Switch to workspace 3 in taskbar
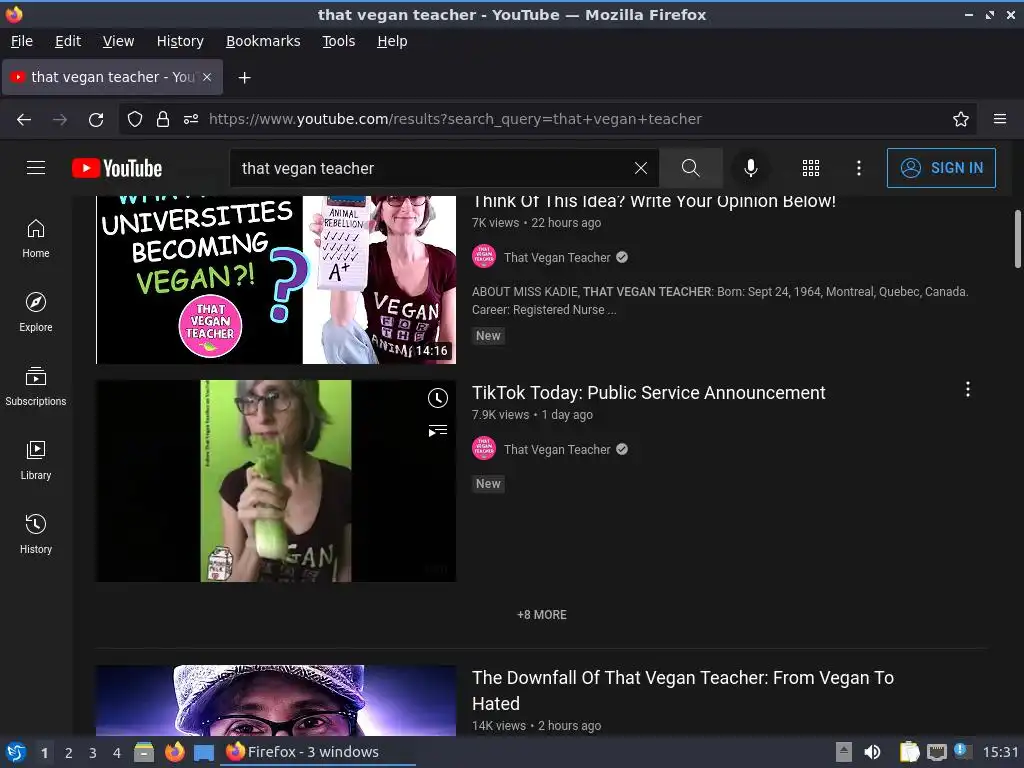Screen dimensions: 1024x768 coord(93,753)
